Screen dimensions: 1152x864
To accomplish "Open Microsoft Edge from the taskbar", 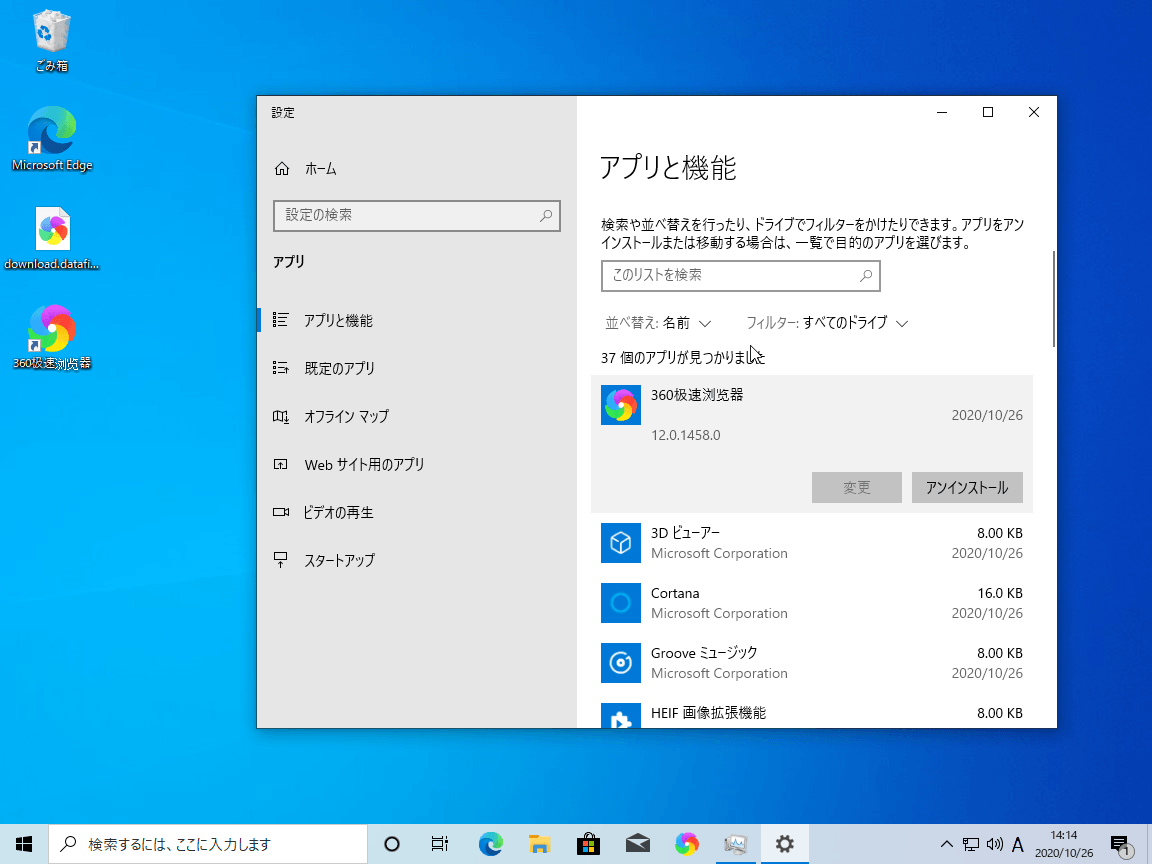I will click(490, 844).
